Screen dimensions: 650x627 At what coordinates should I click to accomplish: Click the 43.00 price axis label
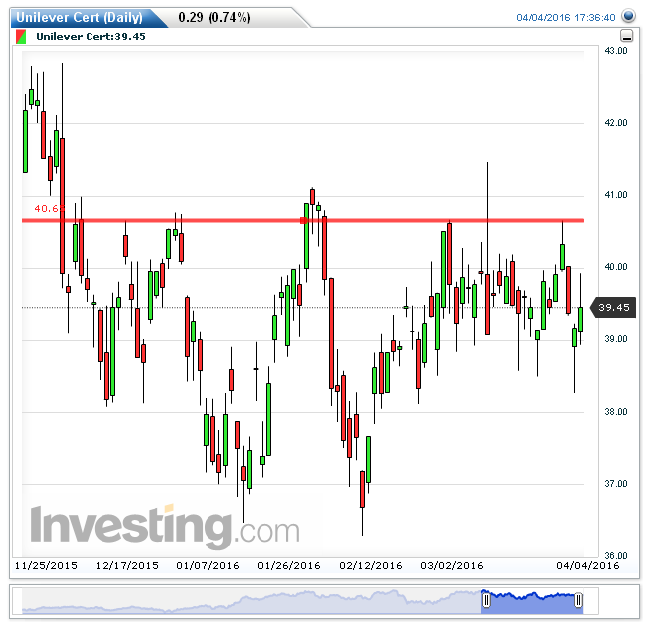coord(616,51)
